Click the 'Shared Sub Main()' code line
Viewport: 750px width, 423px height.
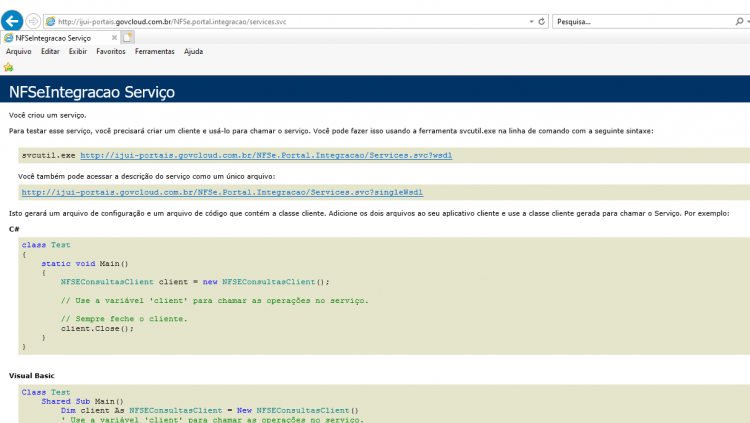(x=82, y=401)
